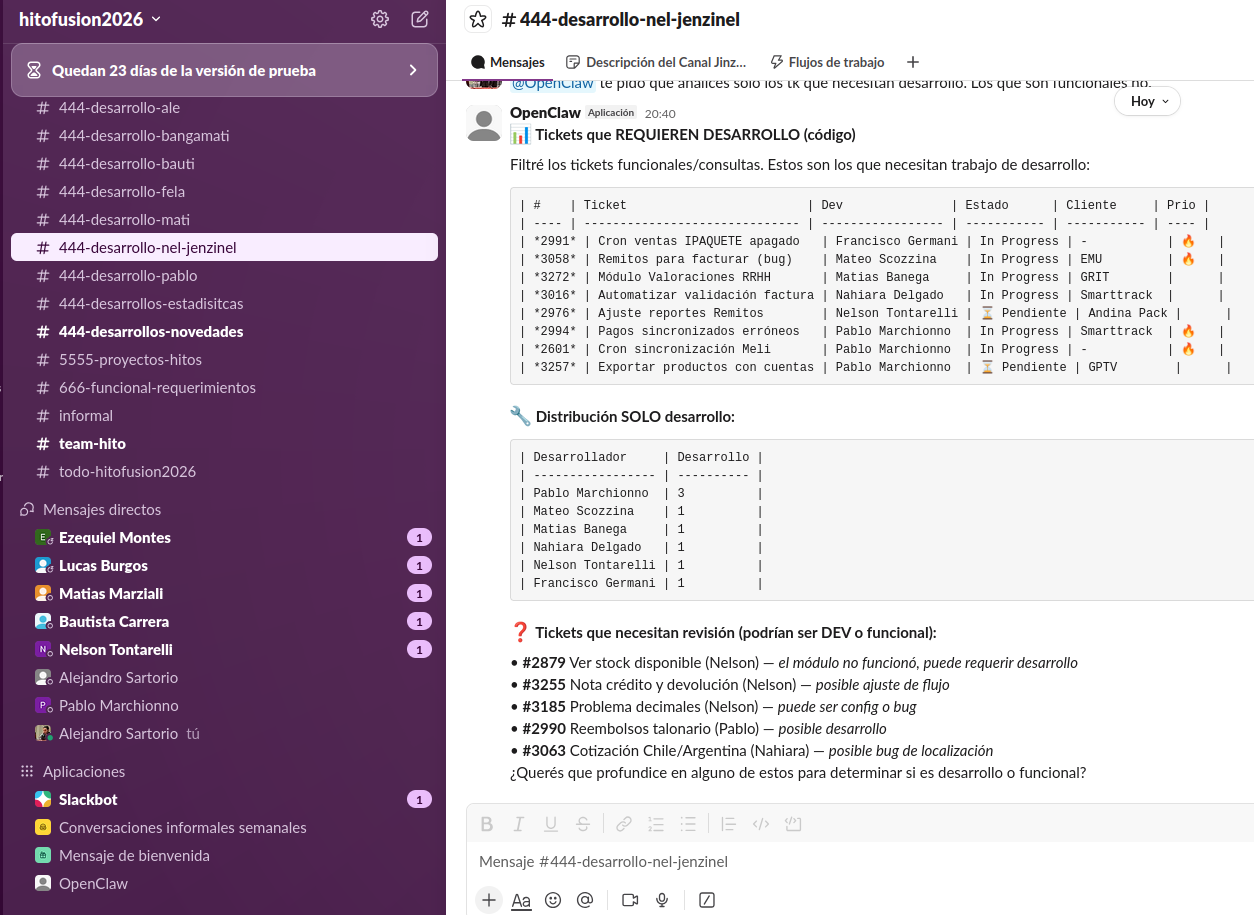This screenshot has height=915, width=1254.
Task: Open workspace settings gear icon
Action: click(380, 19)
